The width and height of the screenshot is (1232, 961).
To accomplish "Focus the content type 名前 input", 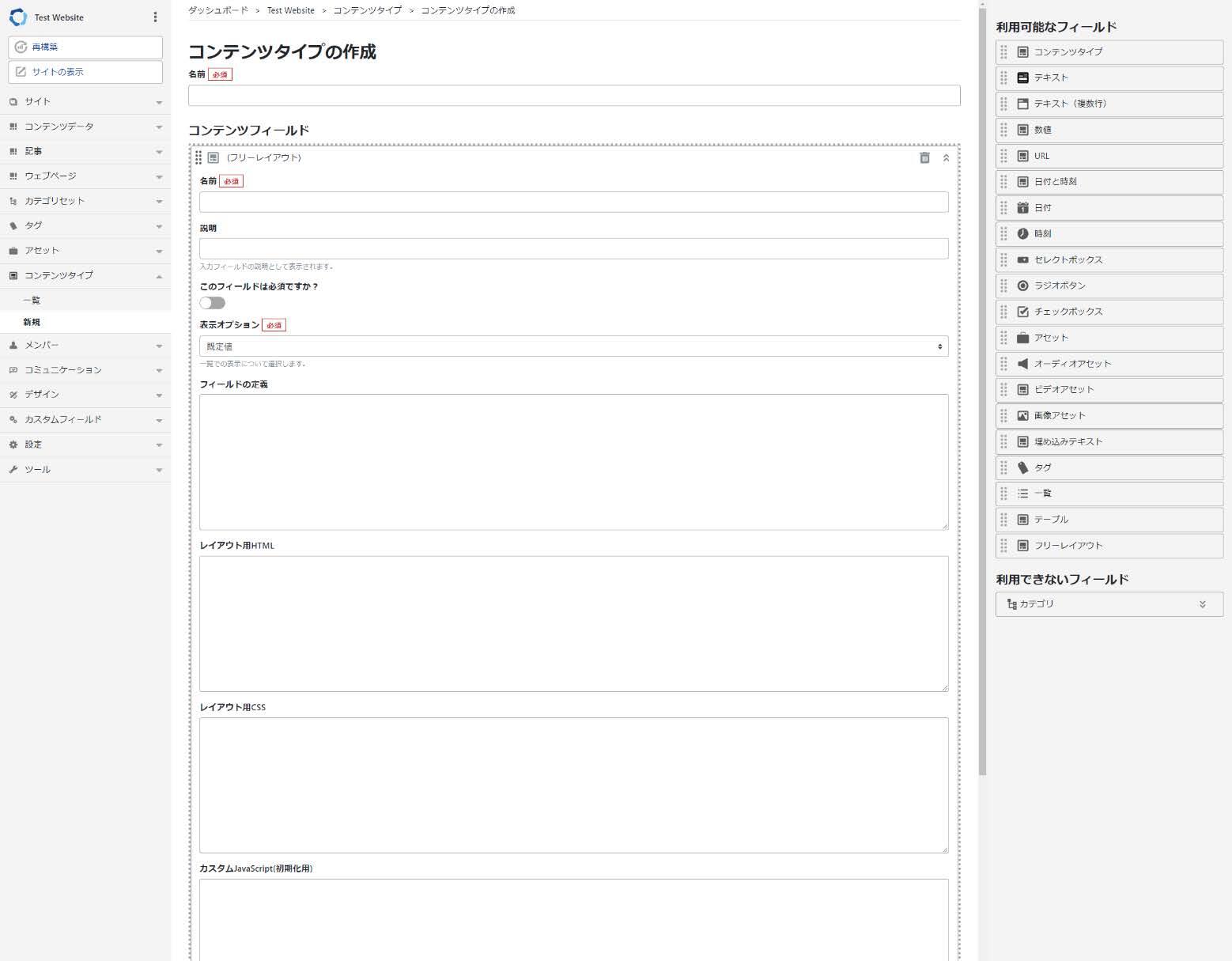I will point(574,96).
